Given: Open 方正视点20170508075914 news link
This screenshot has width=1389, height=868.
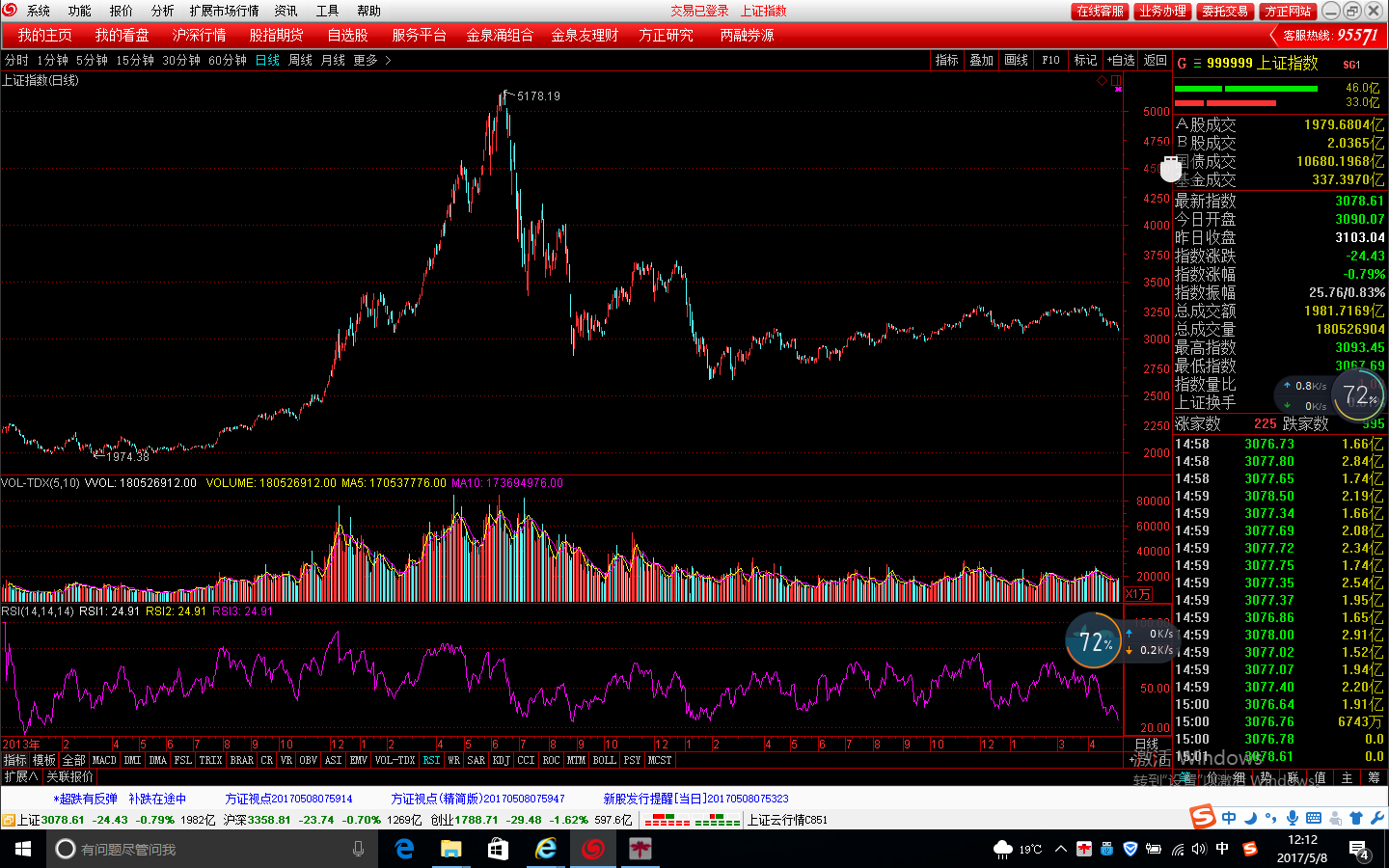Looking at the screenshot, I should pyautogui.click(x=288, y=799).
